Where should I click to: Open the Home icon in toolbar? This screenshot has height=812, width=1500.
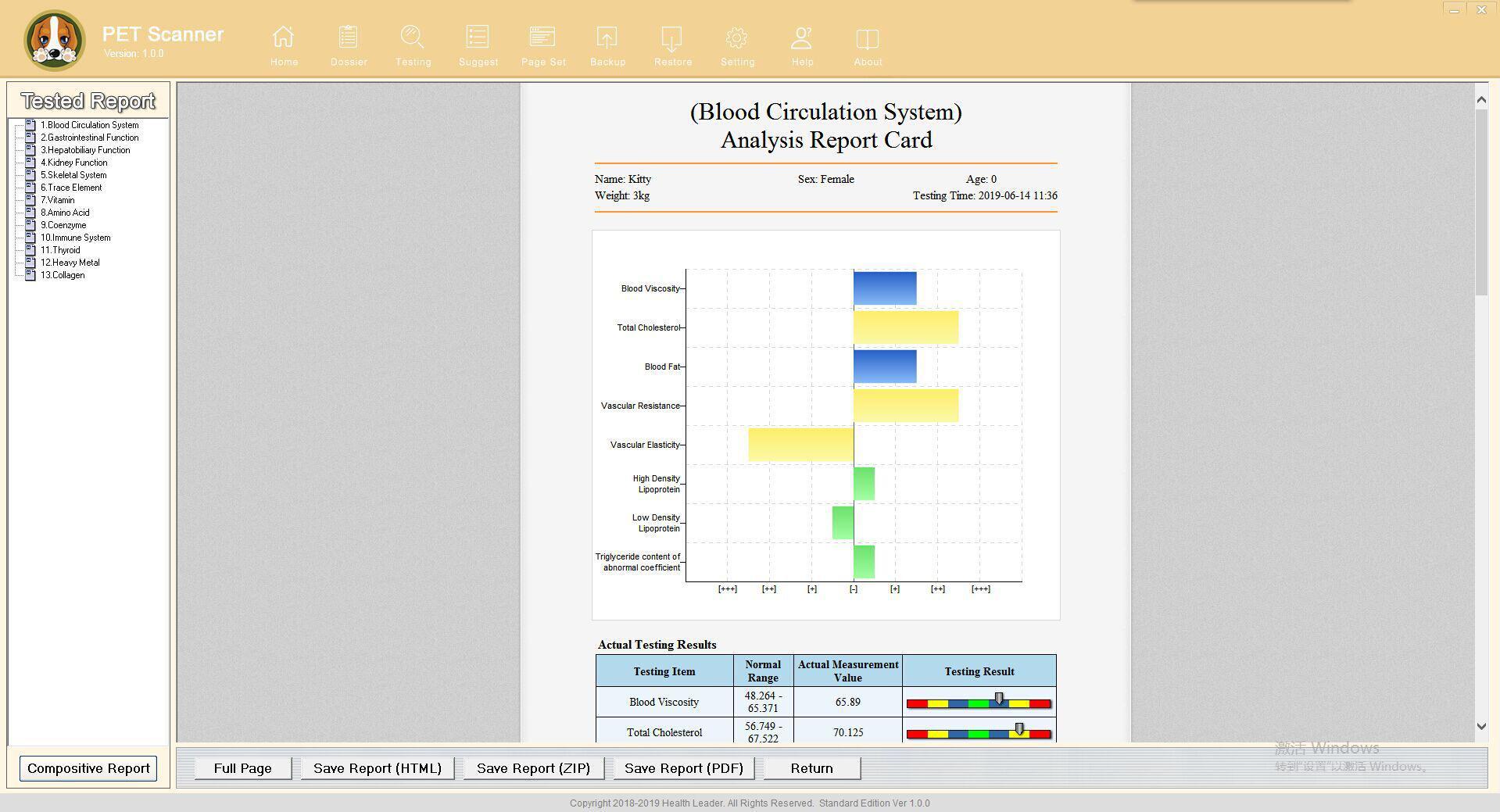pos(284,38)
